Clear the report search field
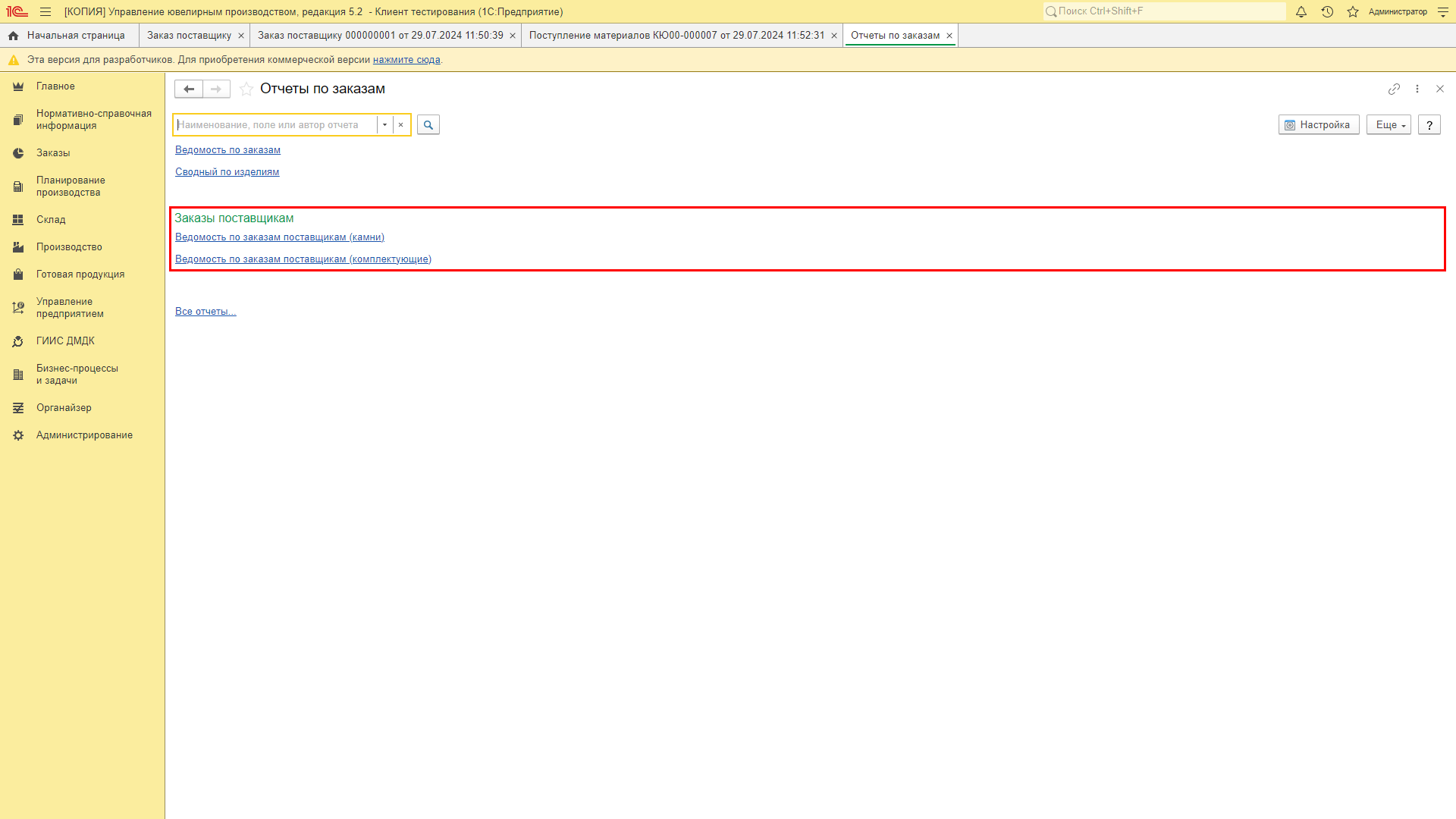Viewport: 1456px width, 819px height. tap(401, 125)
